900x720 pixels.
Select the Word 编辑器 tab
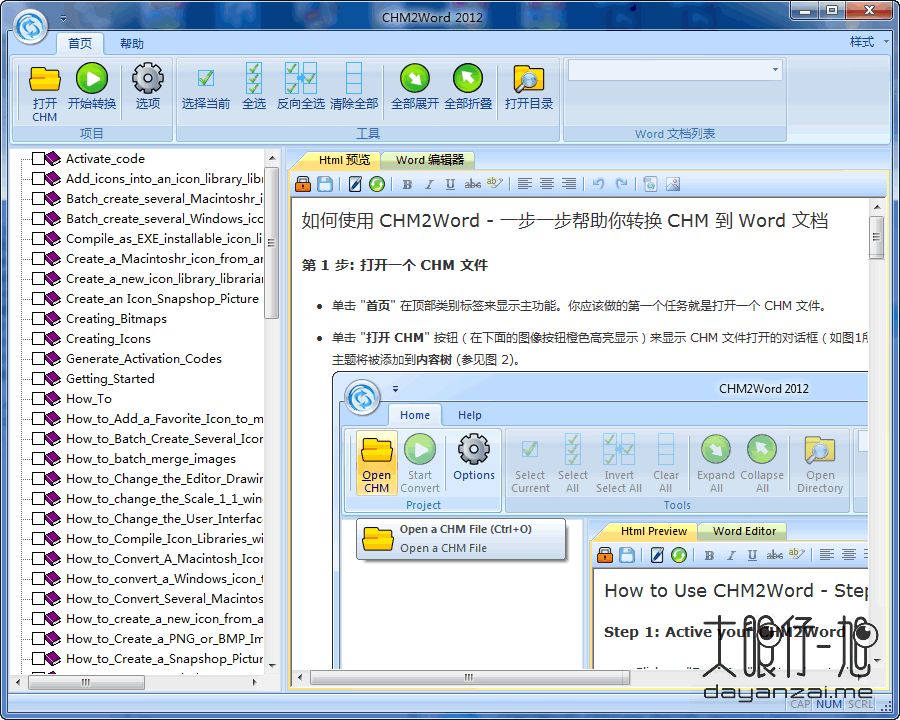(x=429, y=160)
